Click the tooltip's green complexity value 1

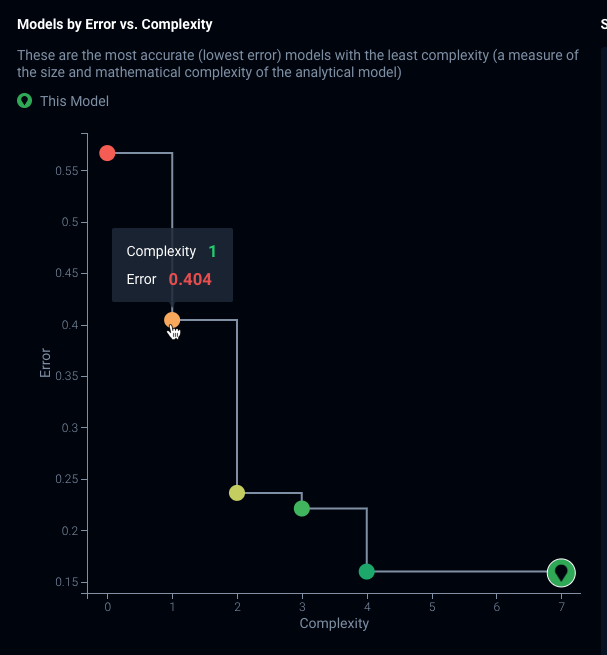[212, 251]
